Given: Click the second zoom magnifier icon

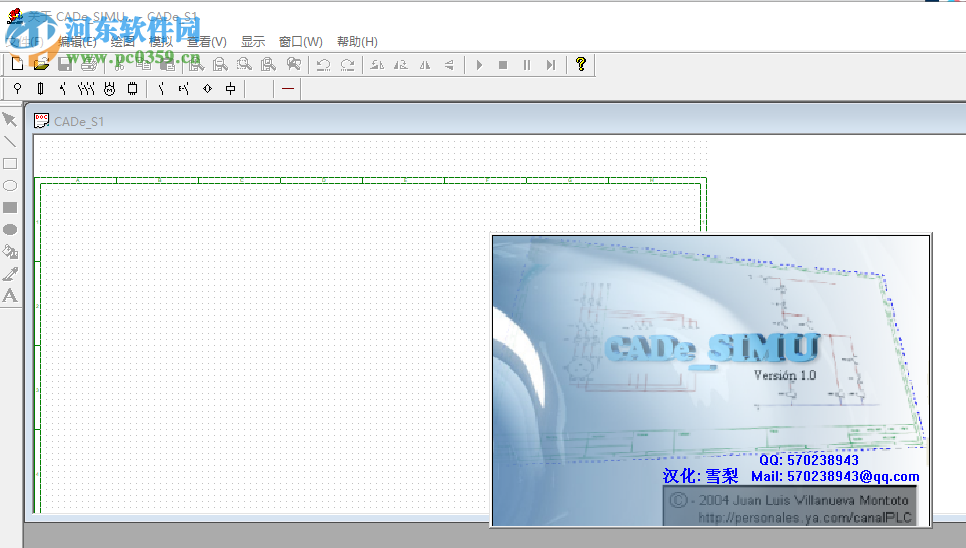Looking at the screenshot, I should point(220,64).
